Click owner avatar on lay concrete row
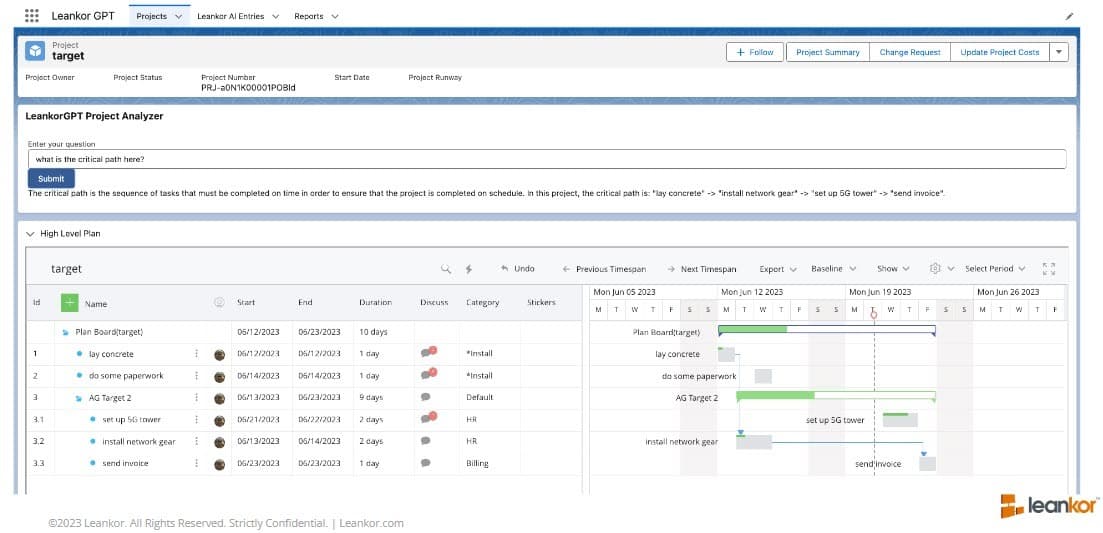This screenshot has height=533, width=1103. coord(219,354)
